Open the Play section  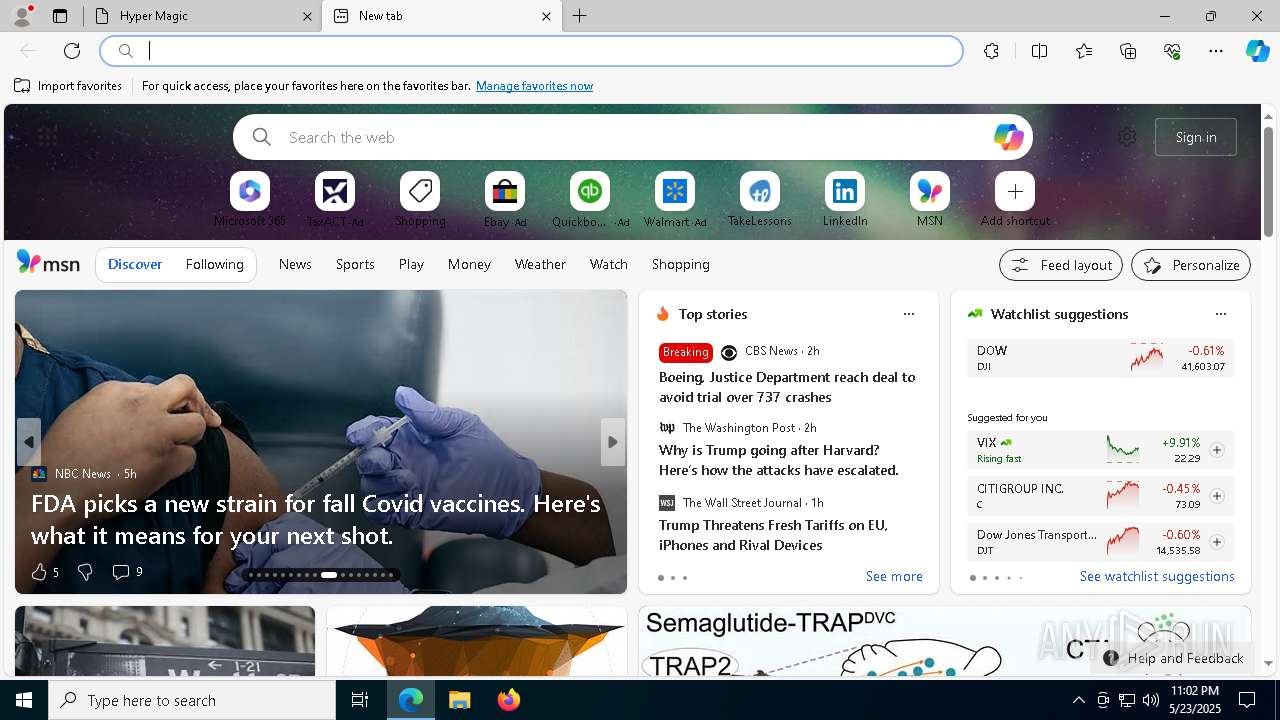pyautogui.click(x=411, y=264)
